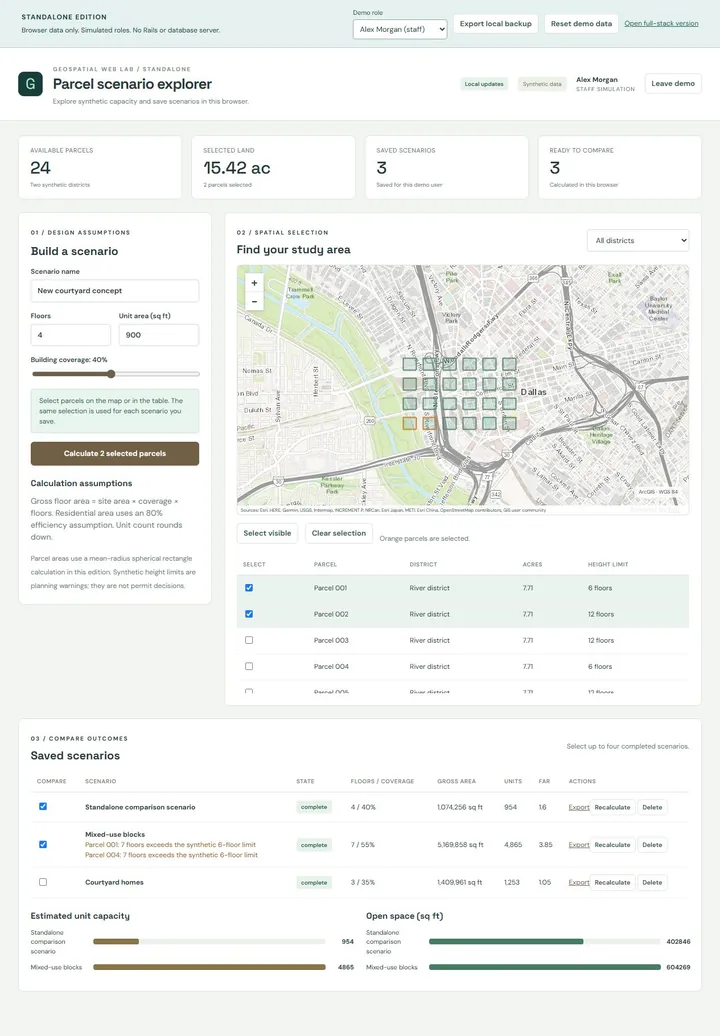
Task: Open the All districts filter dropdown
Action: (x=637, y=240)
